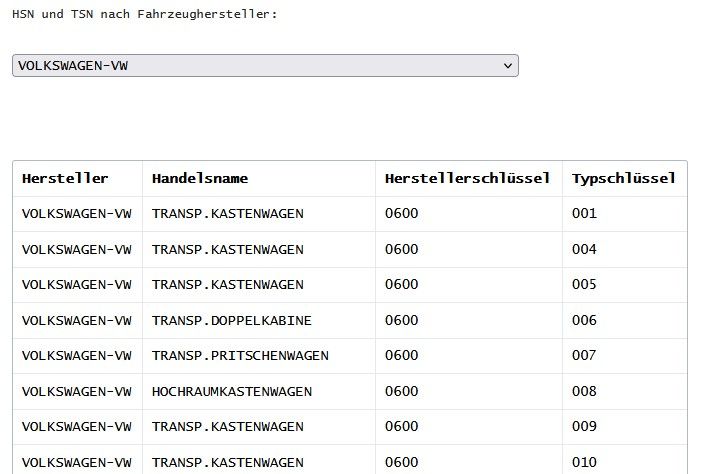
Task: Click the Hersteller column header
Action: [x=65, y=178]
